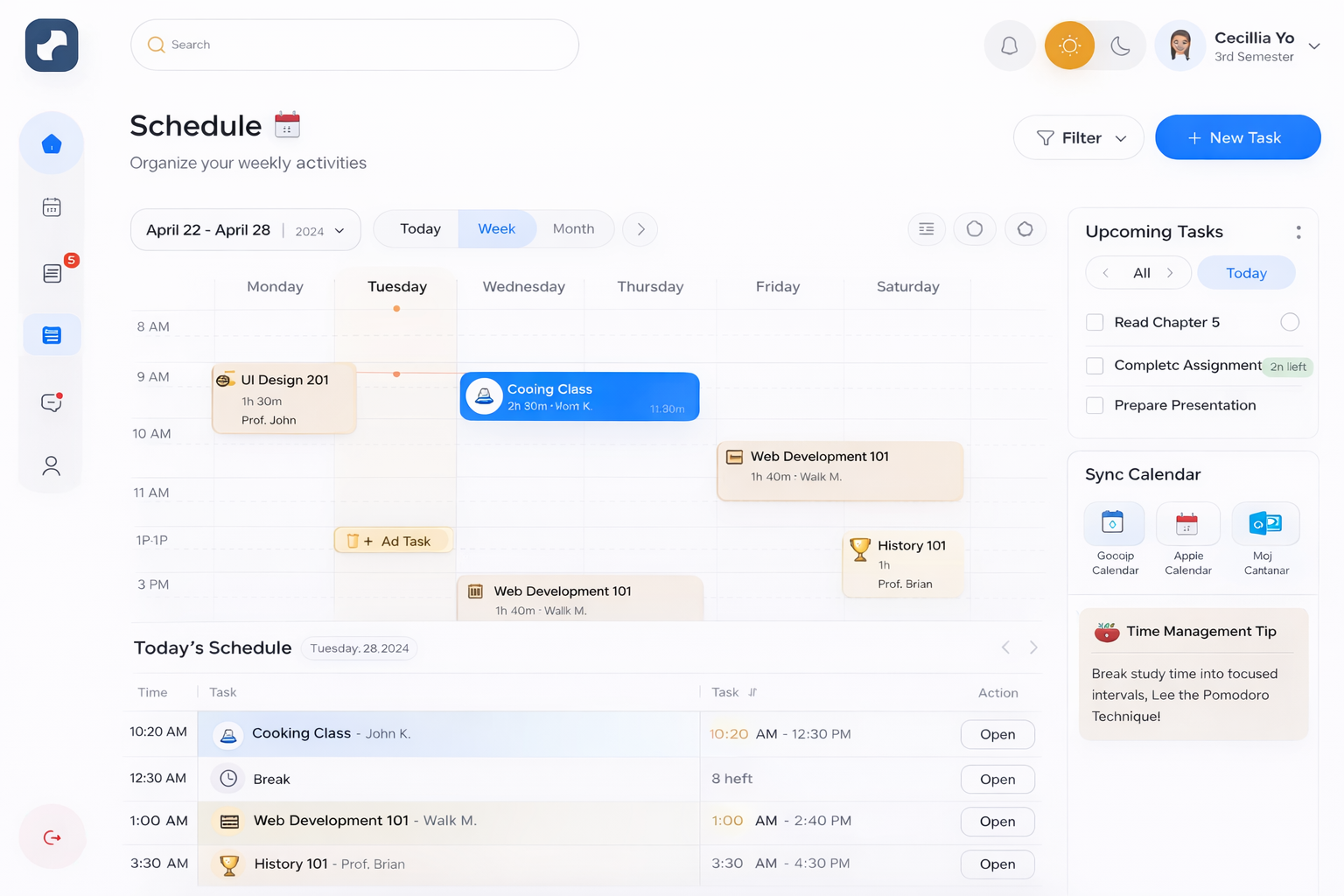Open task list icon with badge 5
Image resolution: width=1344 pixels, height=896 pixels.
52,273
